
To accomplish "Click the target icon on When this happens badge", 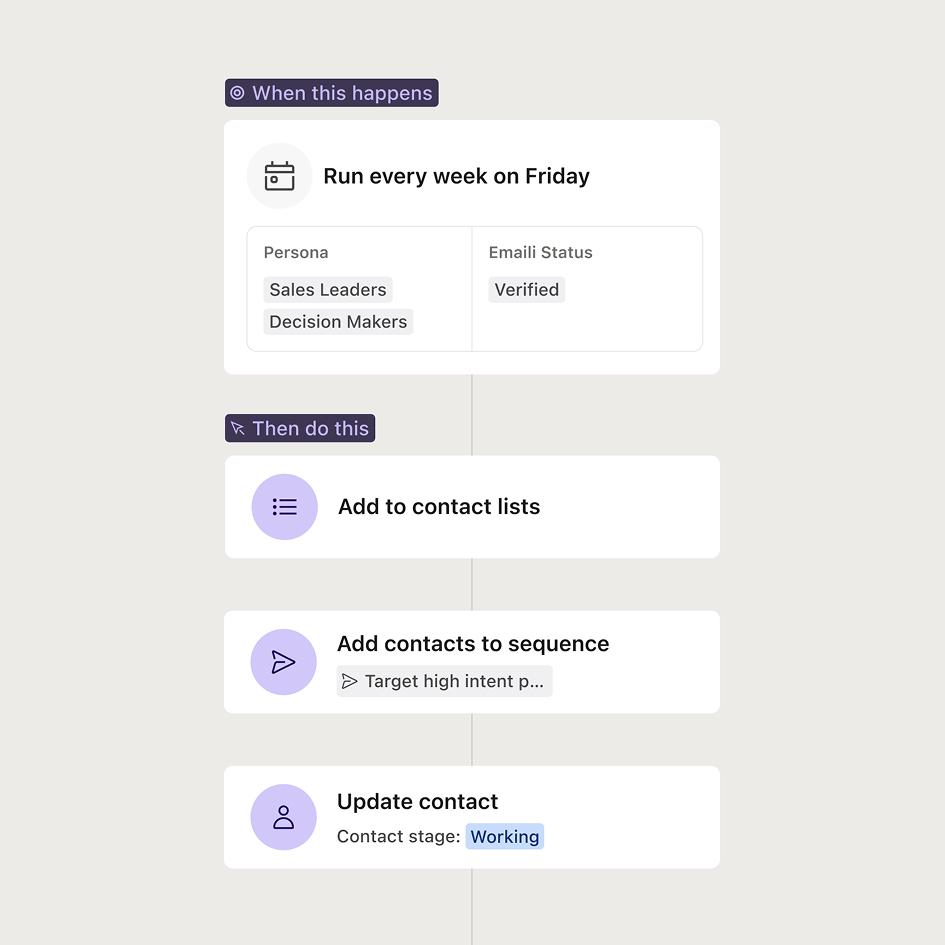I will click(237, 92).
